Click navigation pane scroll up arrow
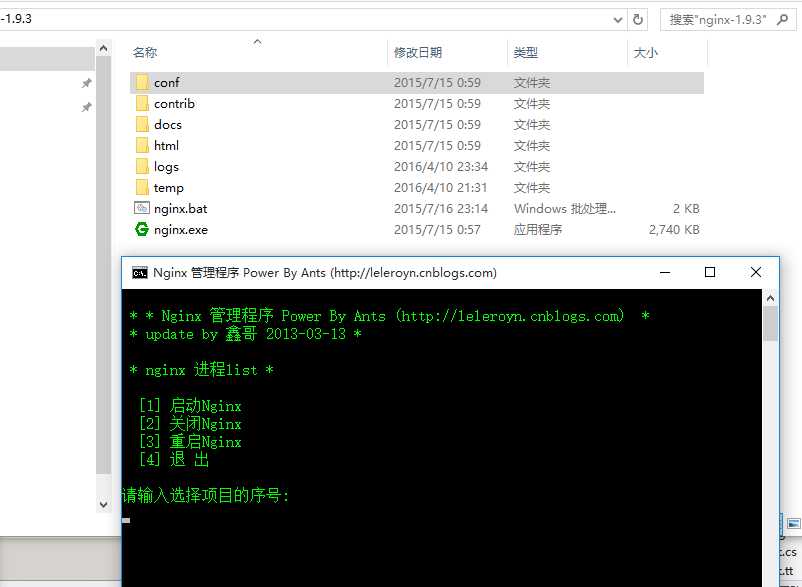The height and width of the screenshot is (587, 802). click(x=103, y=49)
